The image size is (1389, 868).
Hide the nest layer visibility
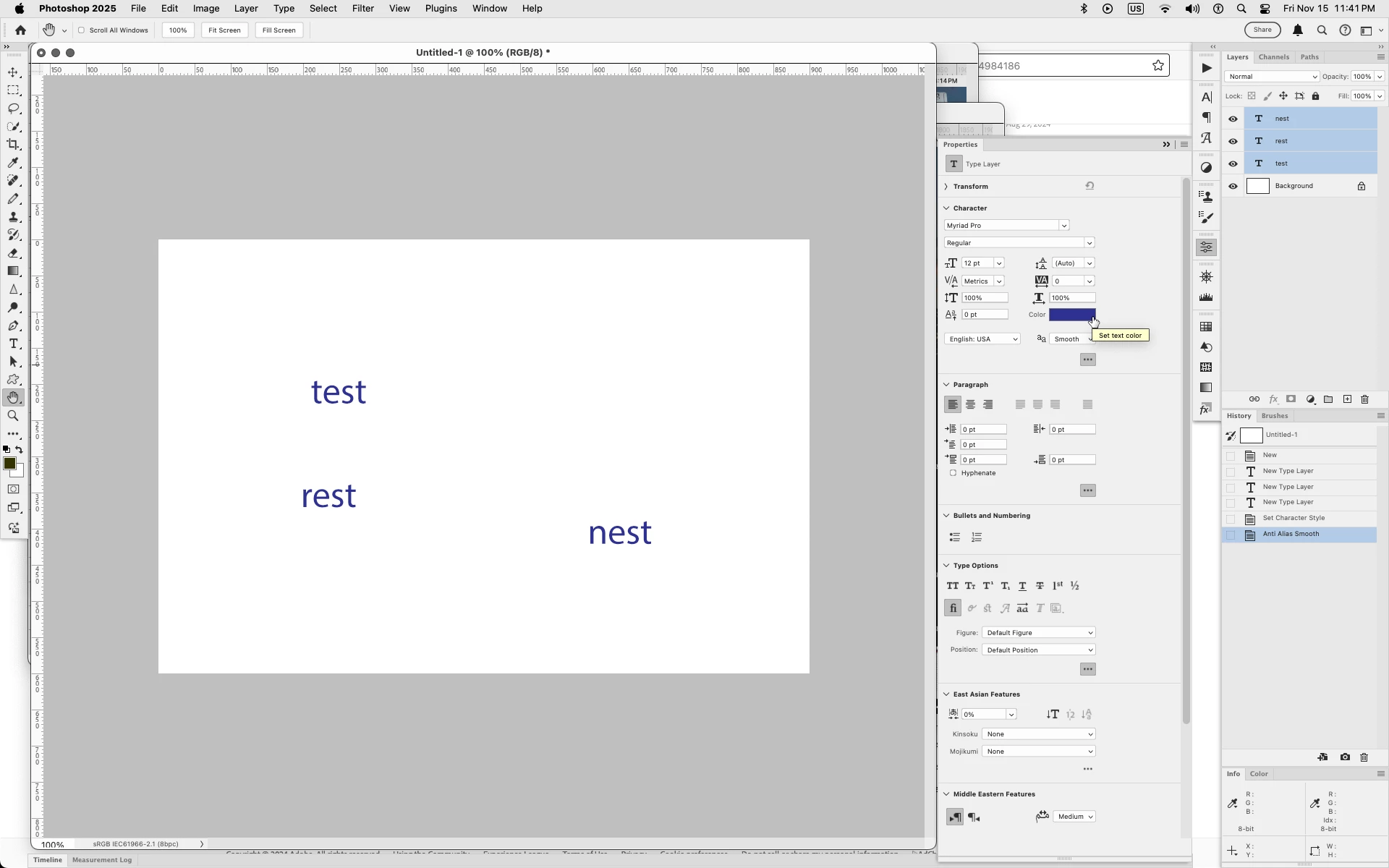[1233, 119]
